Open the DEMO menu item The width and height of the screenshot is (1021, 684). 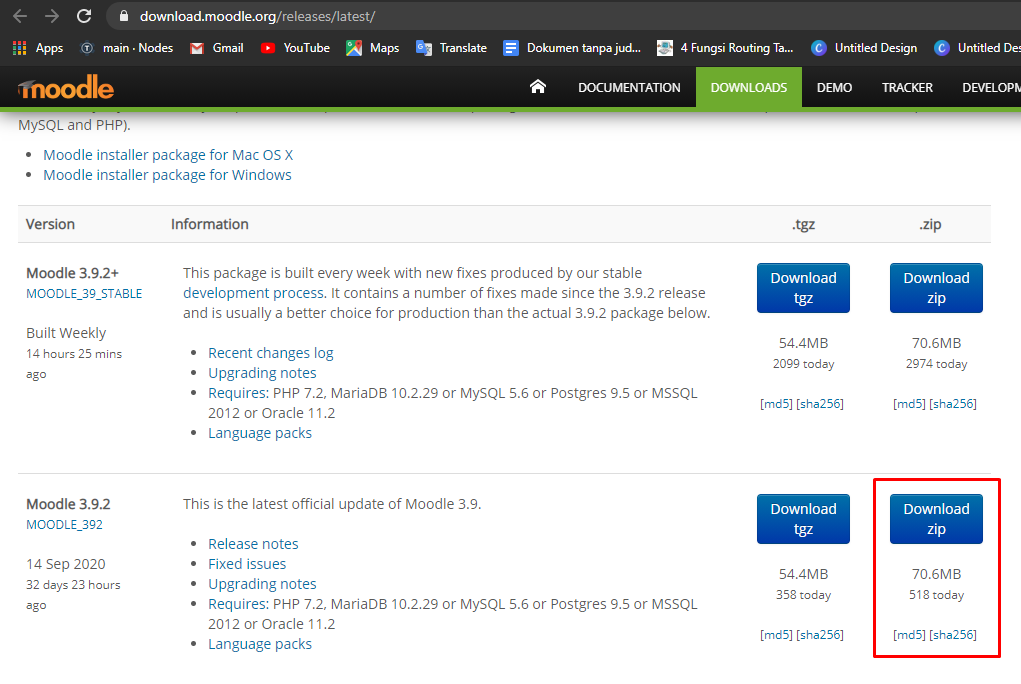pyautogui.click(x=834, y=87)
